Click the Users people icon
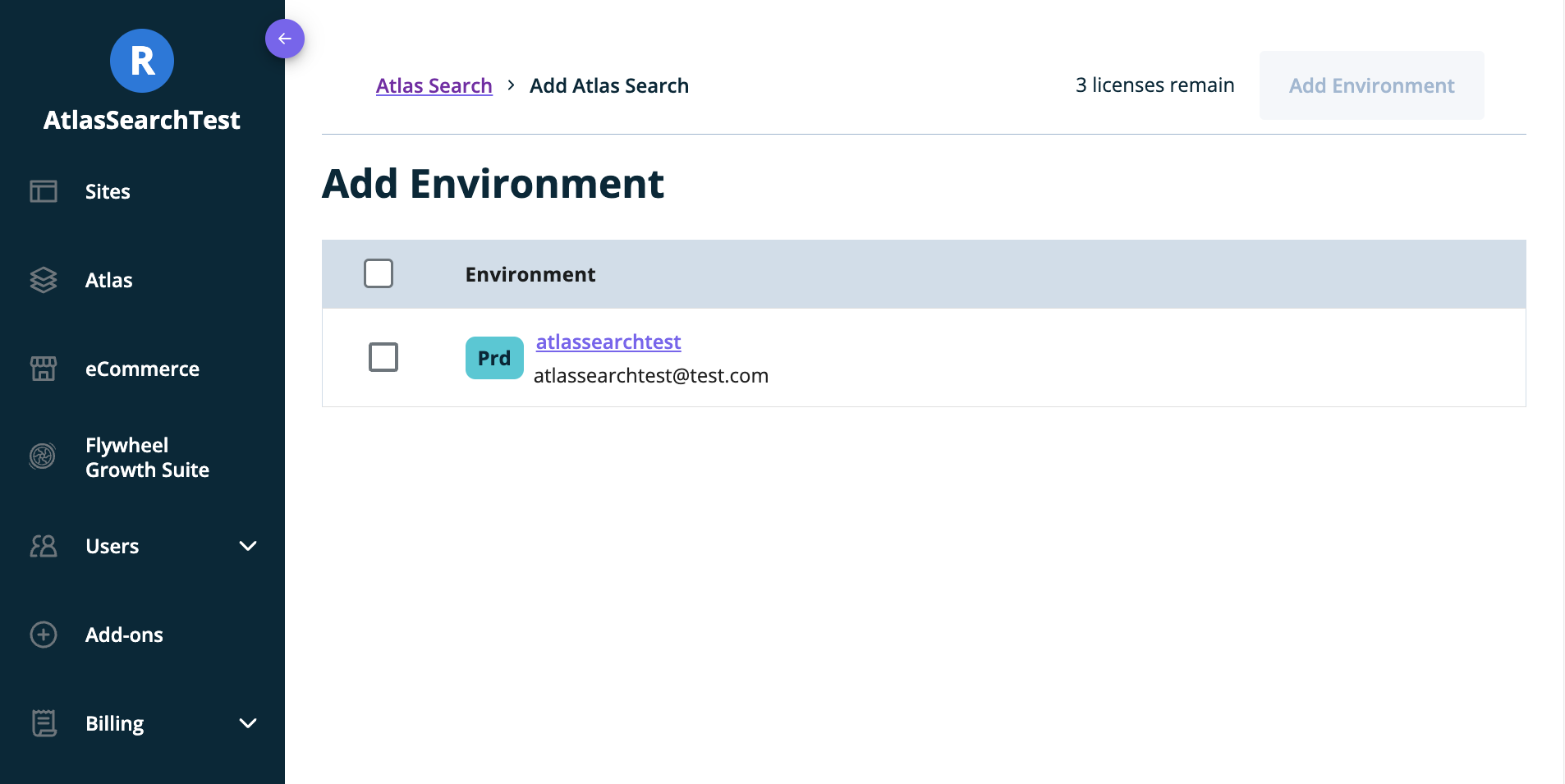The height and width of the screenshot is (784, 1565). tap(44, 546)
